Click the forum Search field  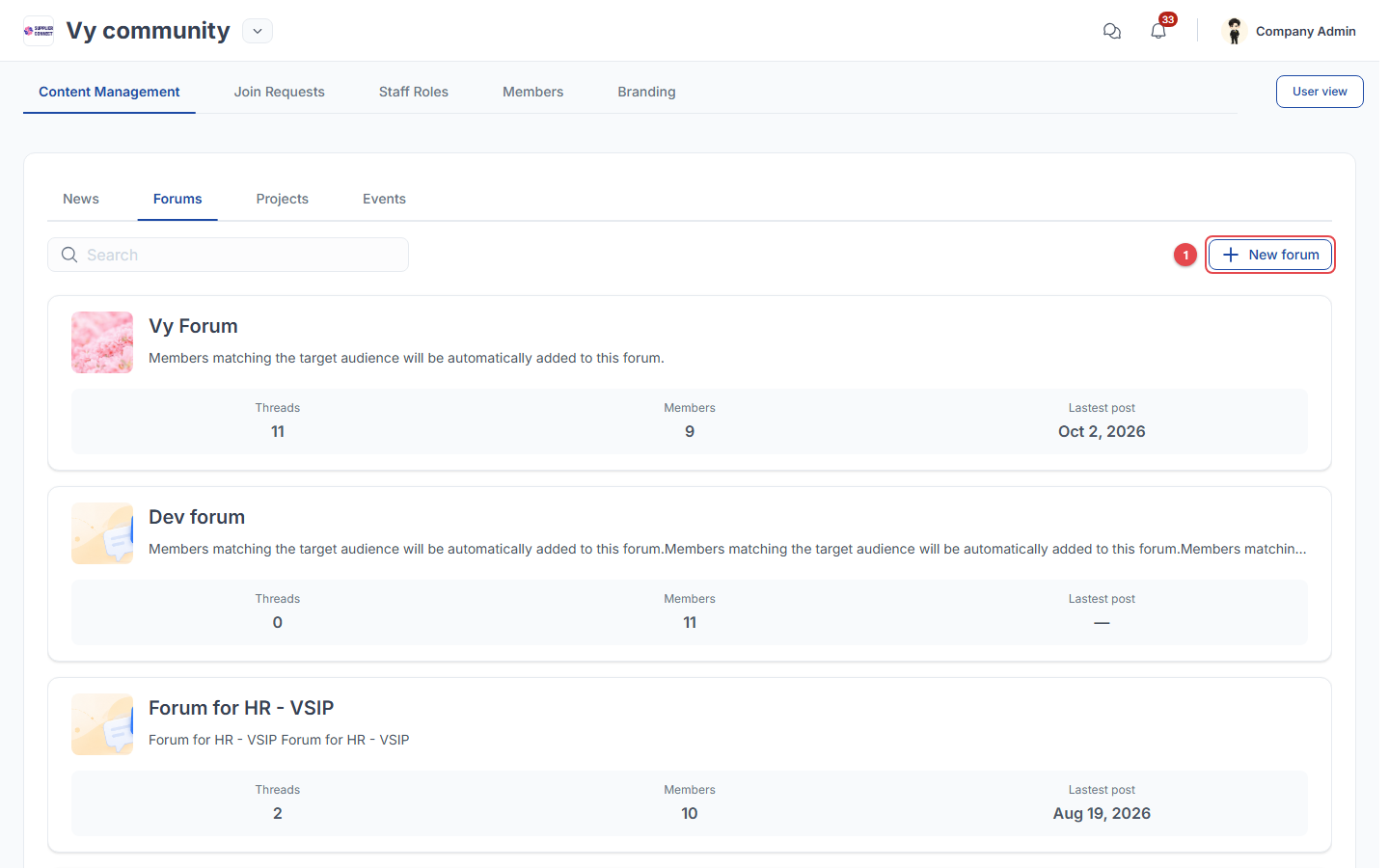(x=228, y=255)
